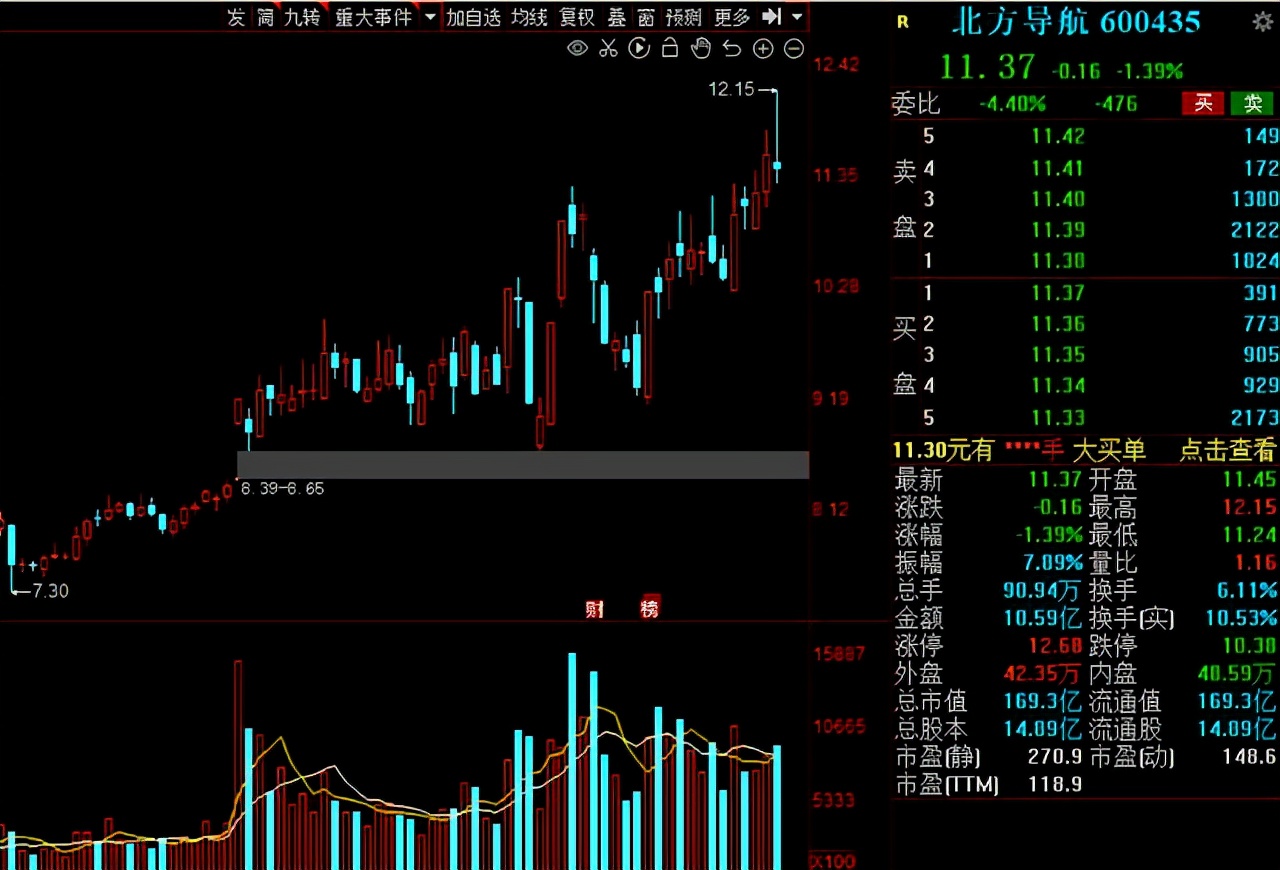
Task: Select buy level 5 price 11.33
Action: click(1058, 416)
